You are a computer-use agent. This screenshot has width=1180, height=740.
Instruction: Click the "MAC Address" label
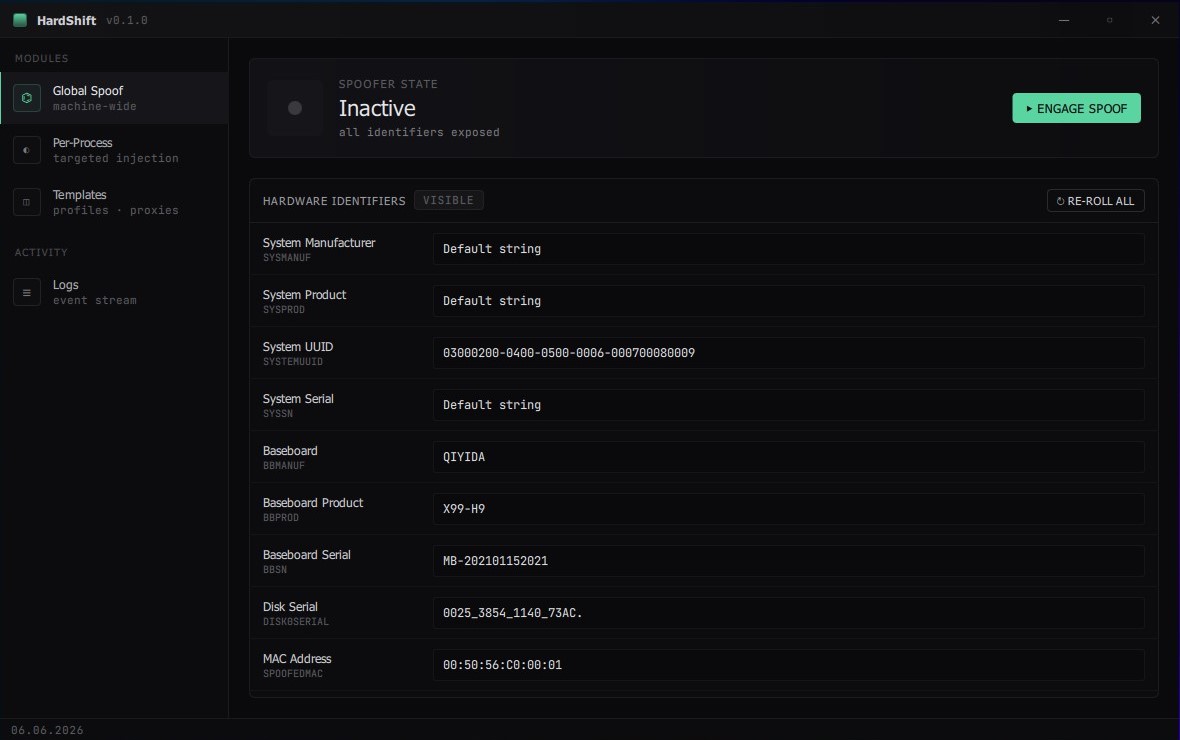coord(297,658)
